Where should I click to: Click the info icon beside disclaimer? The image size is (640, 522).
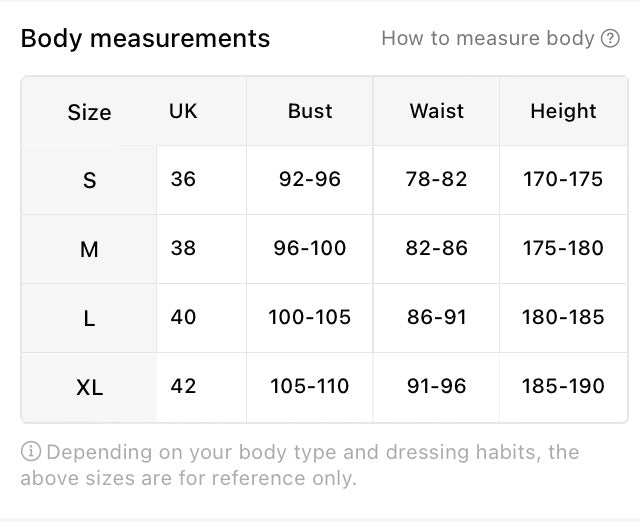point(31,452)
